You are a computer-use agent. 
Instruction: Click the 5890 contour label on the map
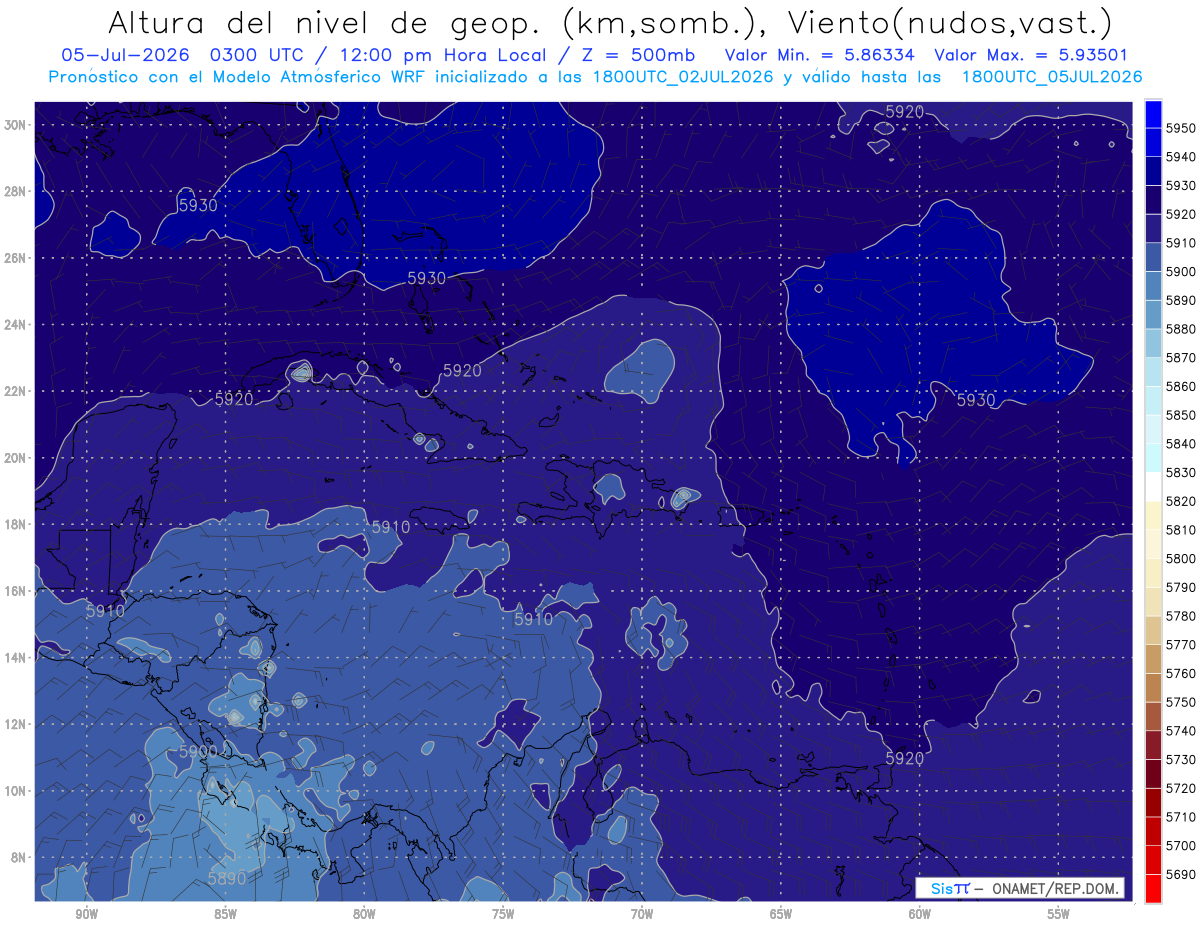point(226,879)
